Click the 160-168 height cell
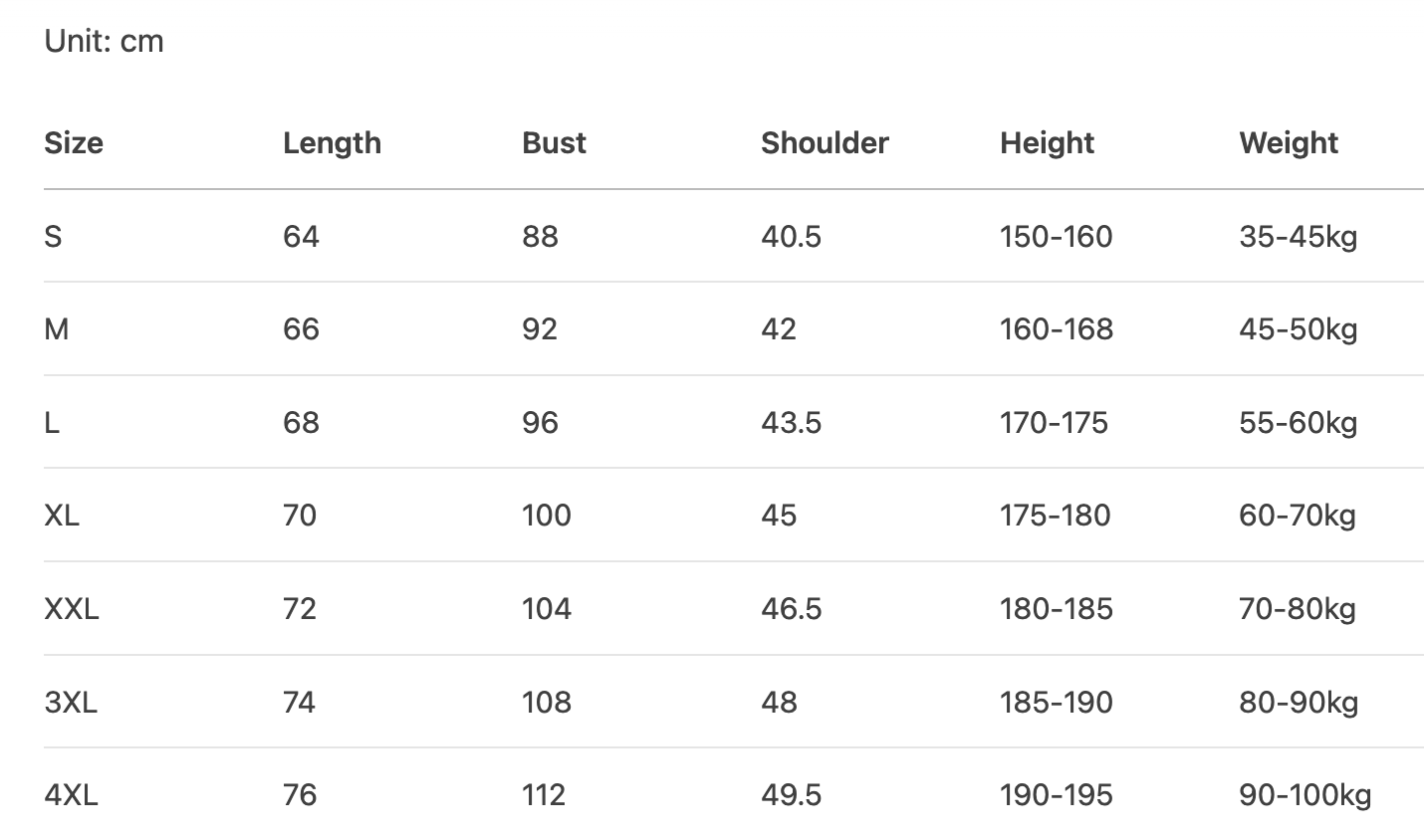Screen dimensions: 1424x840 [x=1056, y=329]
